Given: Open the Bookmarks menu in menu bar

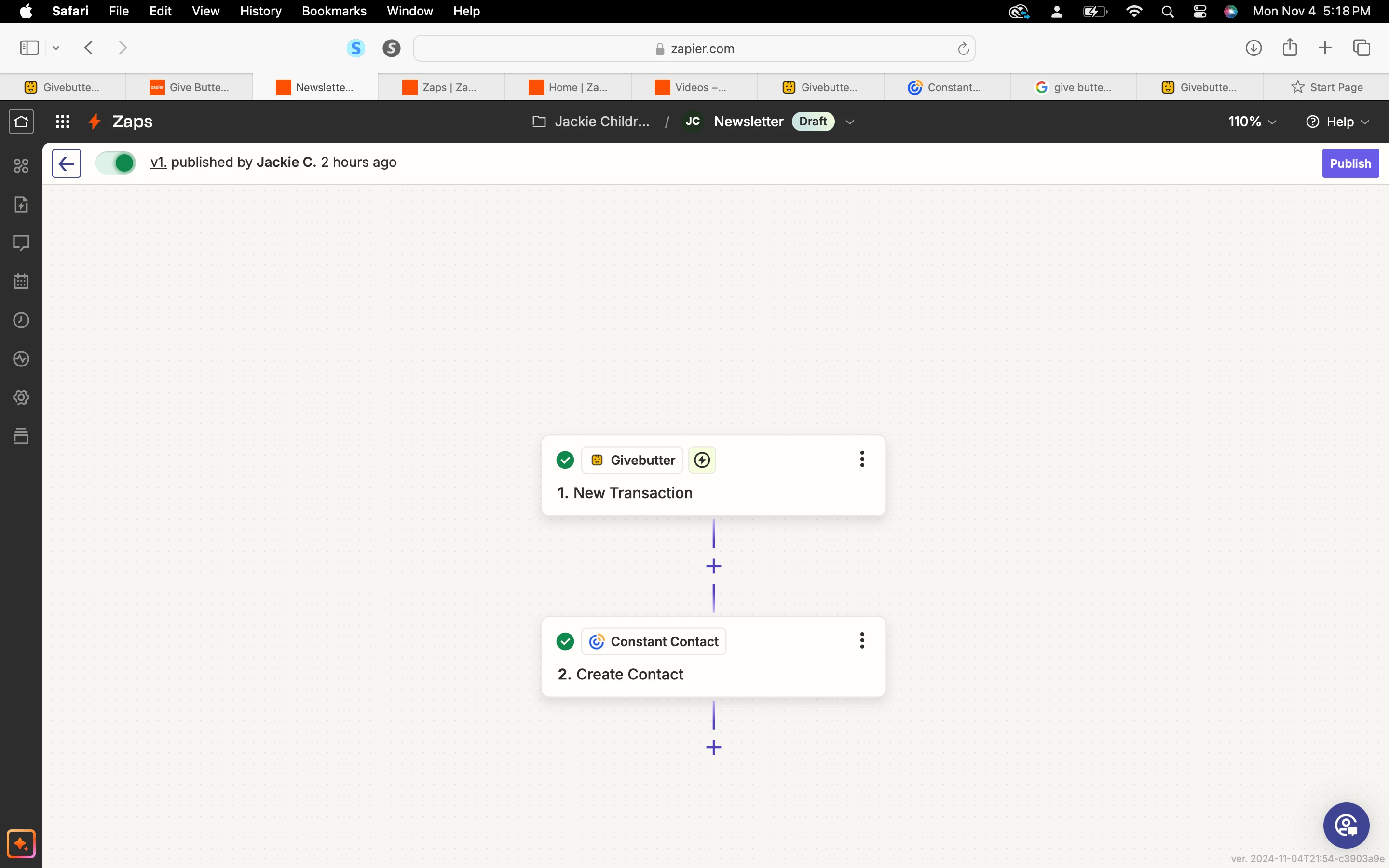Looking at the screenshot, I should click(333, 11).
